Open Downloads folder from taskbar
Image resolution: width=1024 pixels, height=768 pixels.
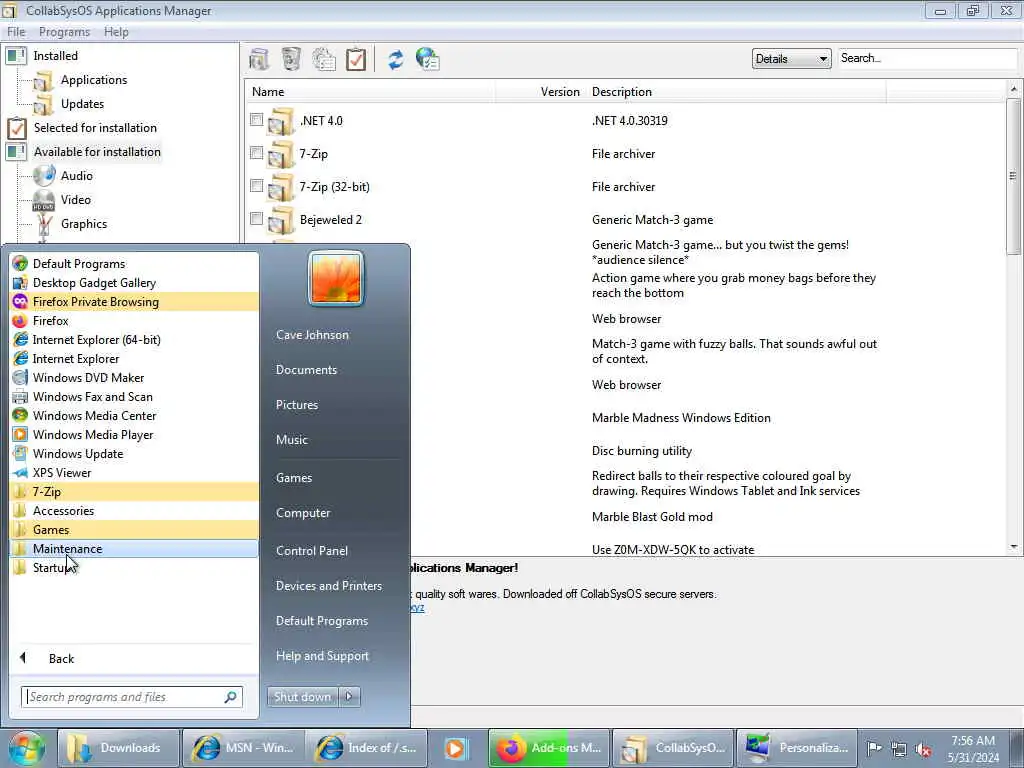[x=118, y=748]
